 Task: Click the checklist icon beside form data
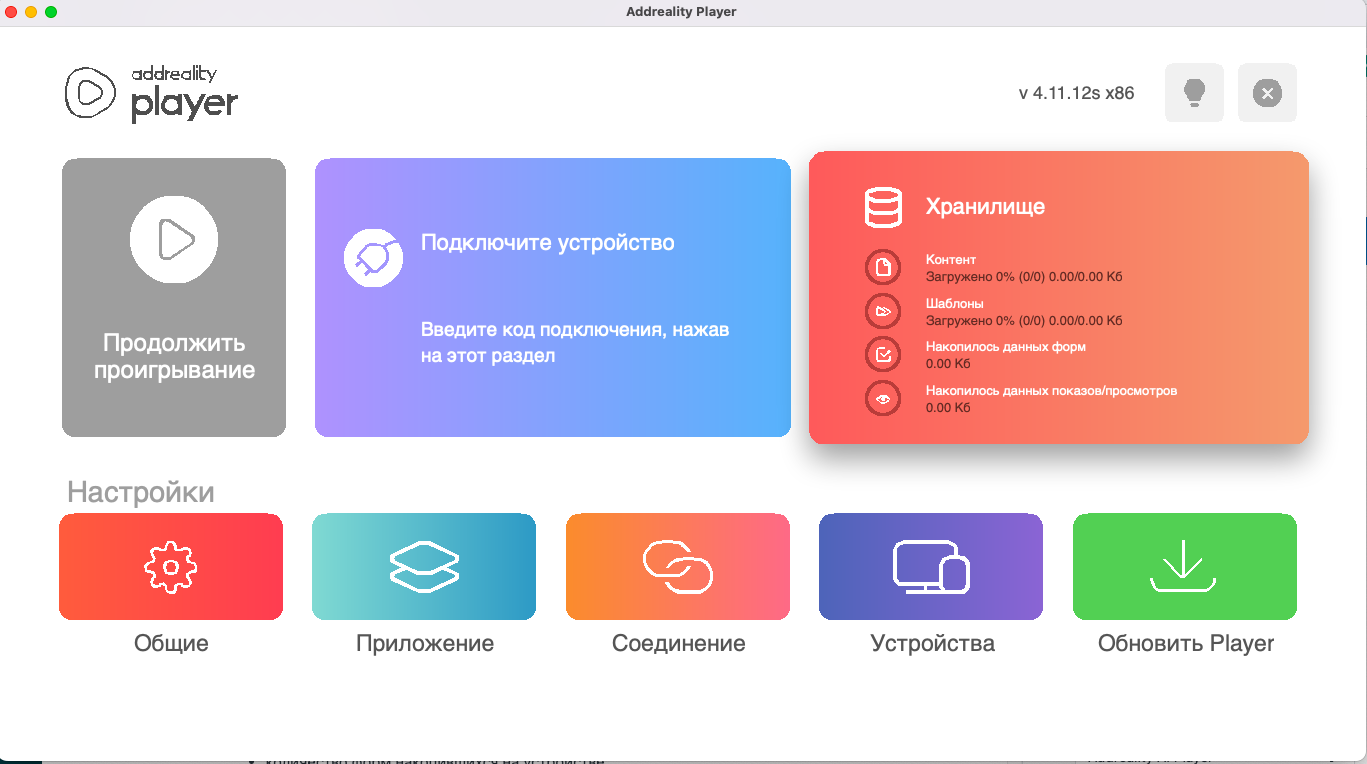click(x=883, y=355)
